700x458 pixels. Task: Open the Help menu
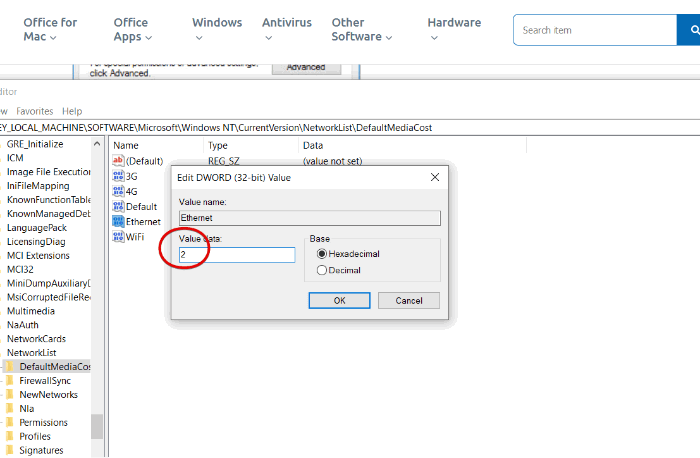click(72, 111)
